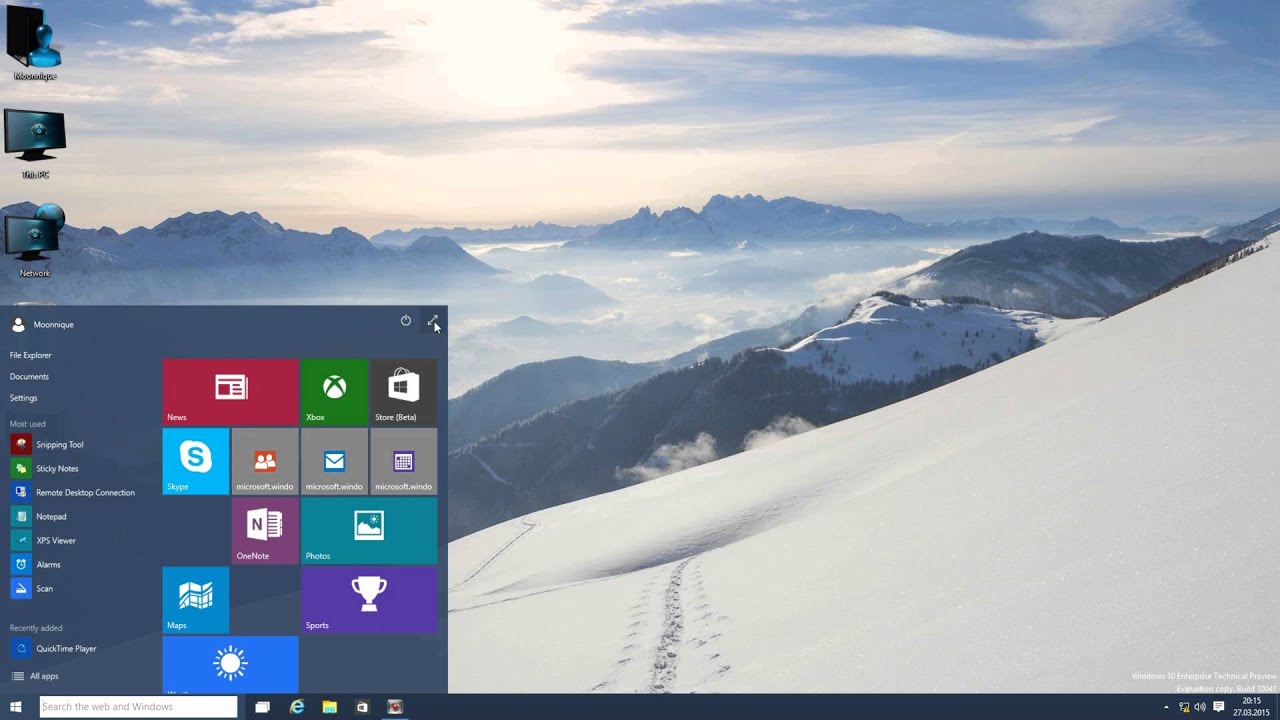Click the Windows Start button

(16, 707)
